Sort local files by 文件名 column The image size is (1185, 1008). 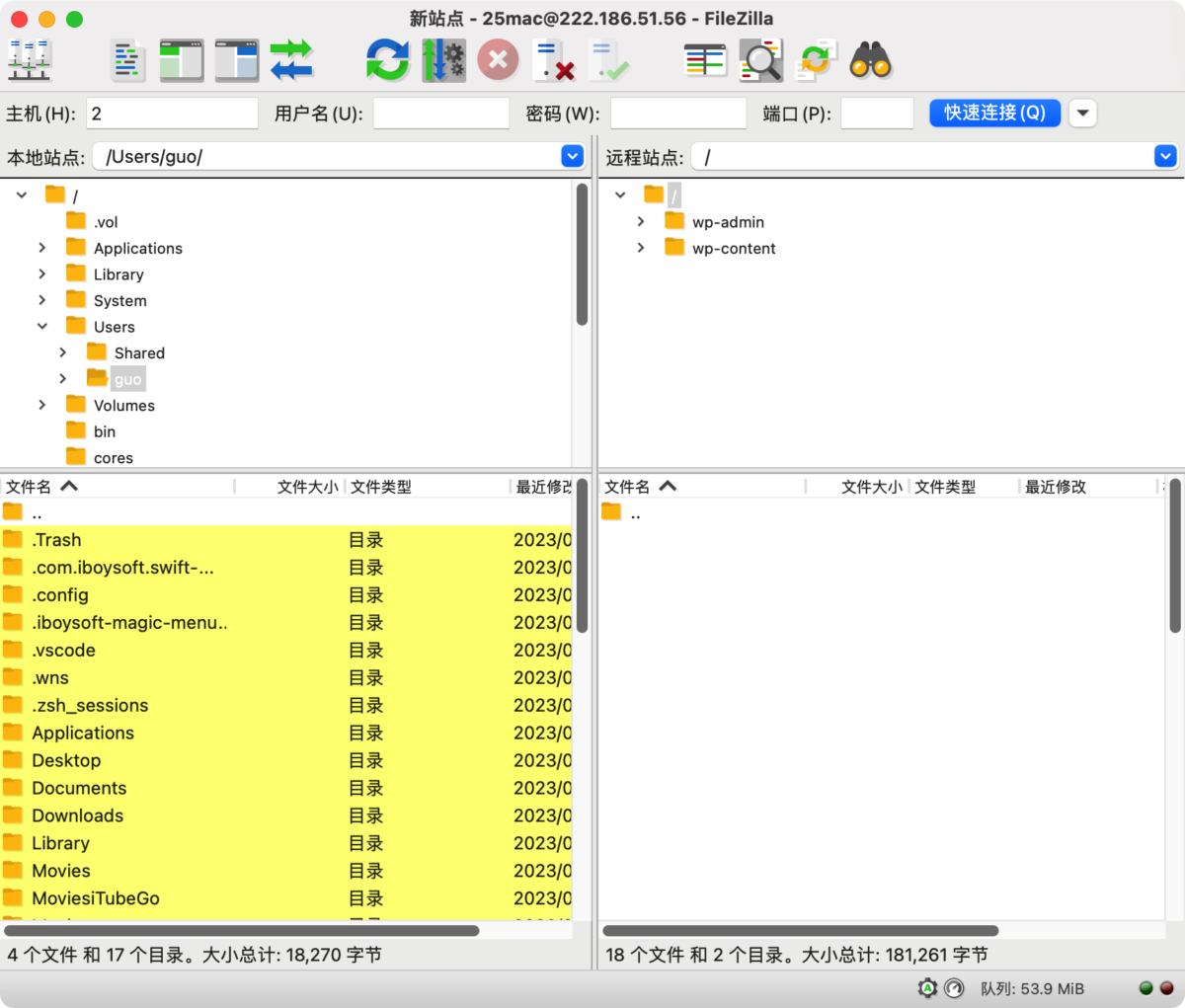click(x=118, y=487)
